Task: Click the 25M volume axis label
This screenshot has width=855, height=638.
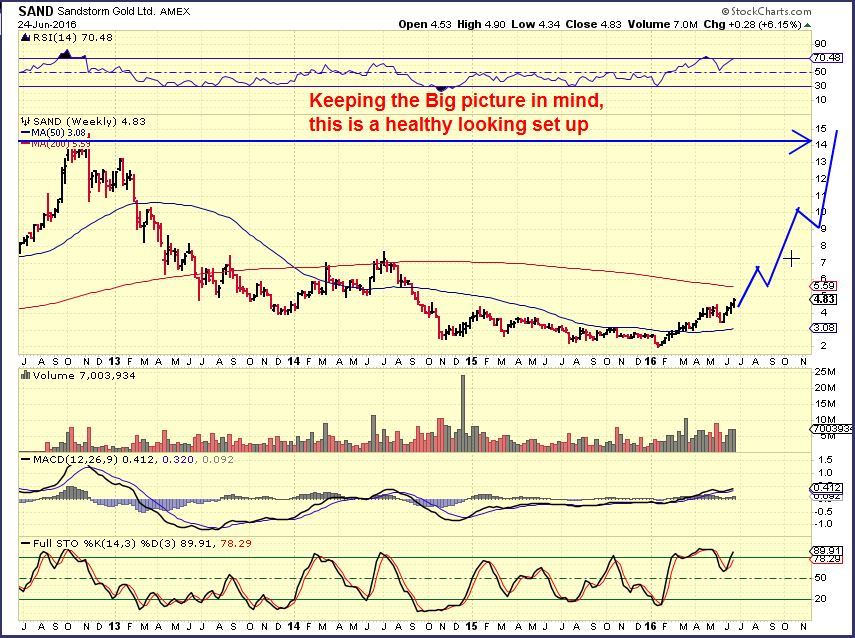Action: tap(825, 372)
